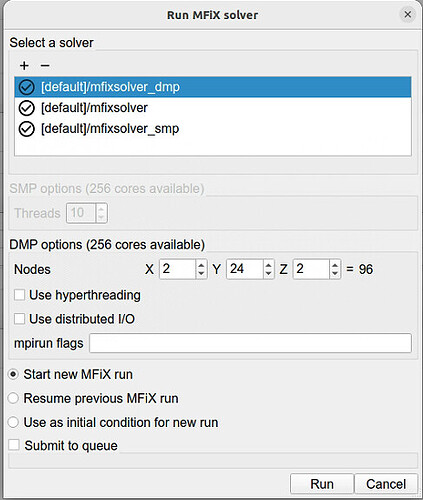The image size is (423, 500).
Task: Decrease the Z nodes value
Action: (335, 273)
